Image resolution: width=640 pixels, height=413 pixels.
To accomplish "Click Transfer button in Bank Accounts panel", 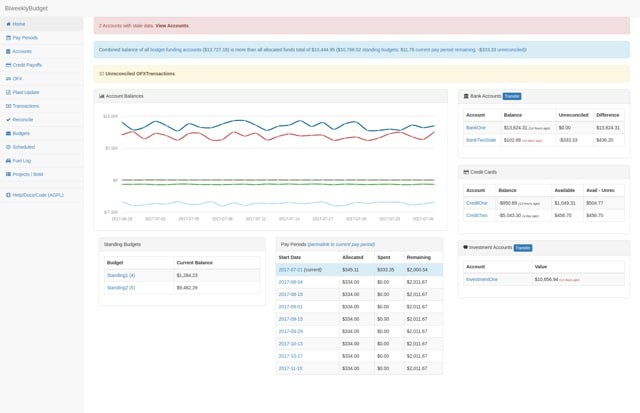I will tap(512, 96).
